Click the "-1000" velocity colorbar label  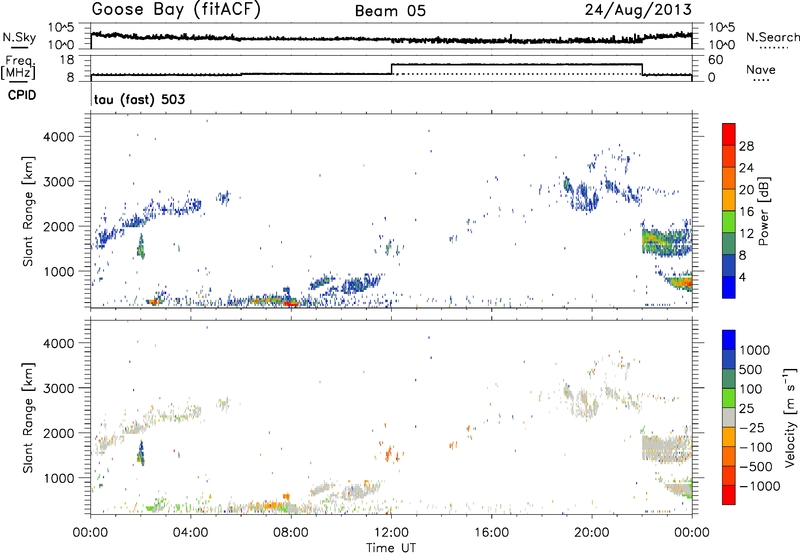pos(760,486)
